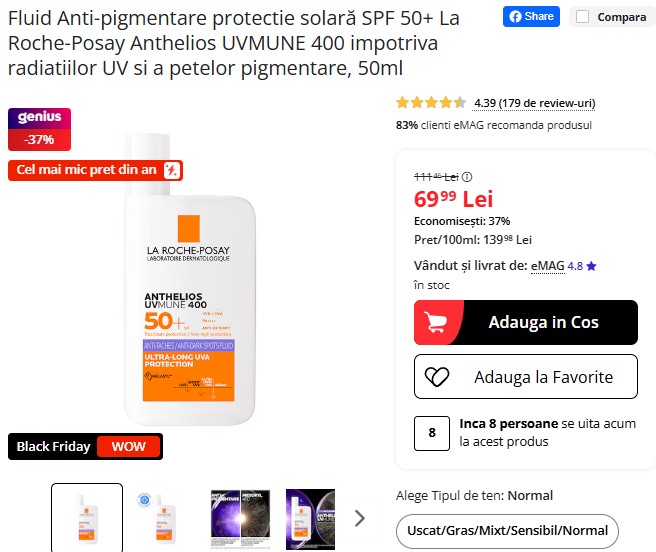Screen dimensions: 656x552
Task: Click the main product image
Action: [x=188, y=280]
